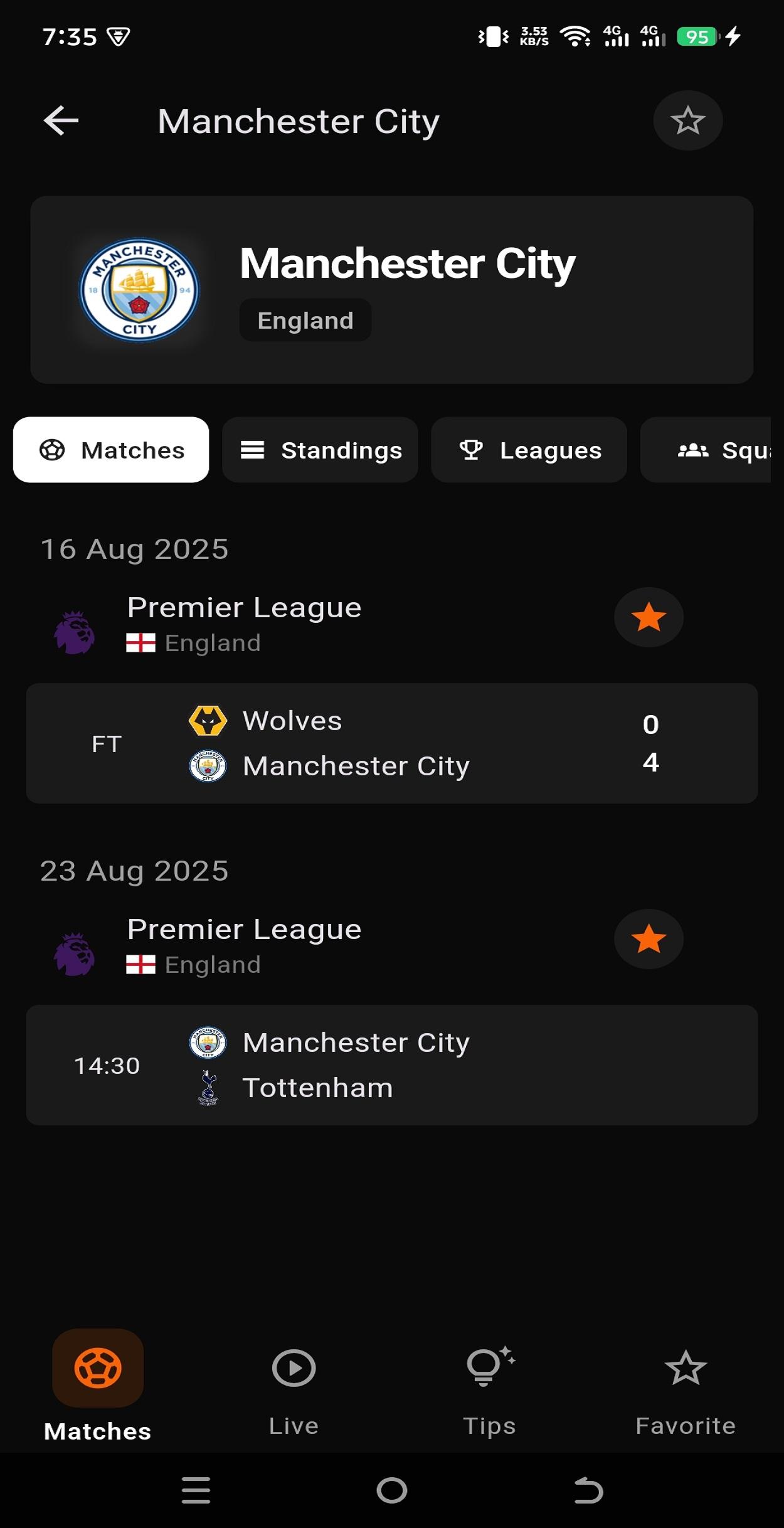This screenshot has width=784, height=1528.
Task: Click the Wolves team crest icon
Action: tap(208, 721)
